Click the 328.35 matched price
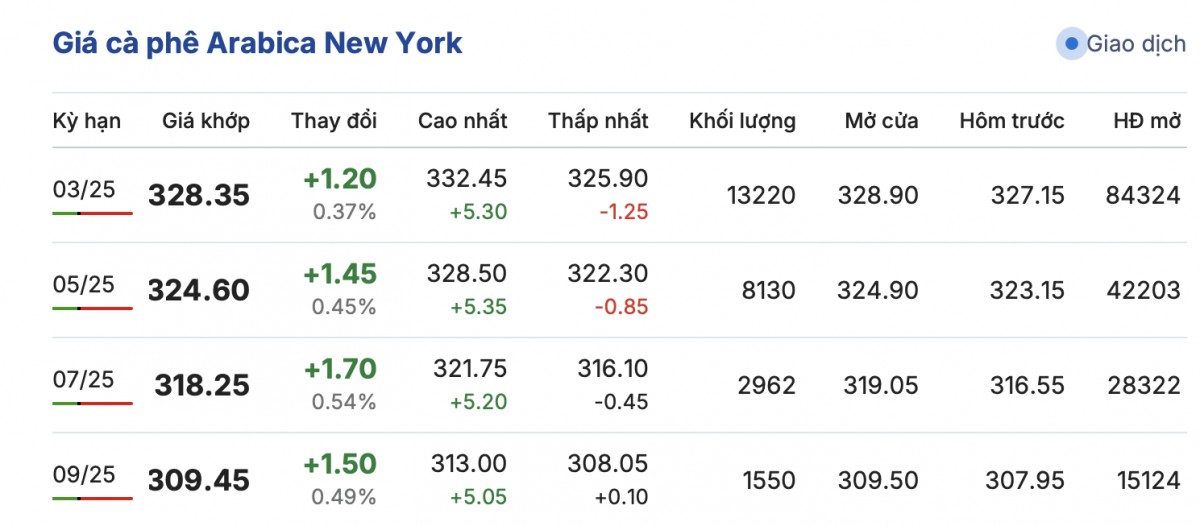 199,195
